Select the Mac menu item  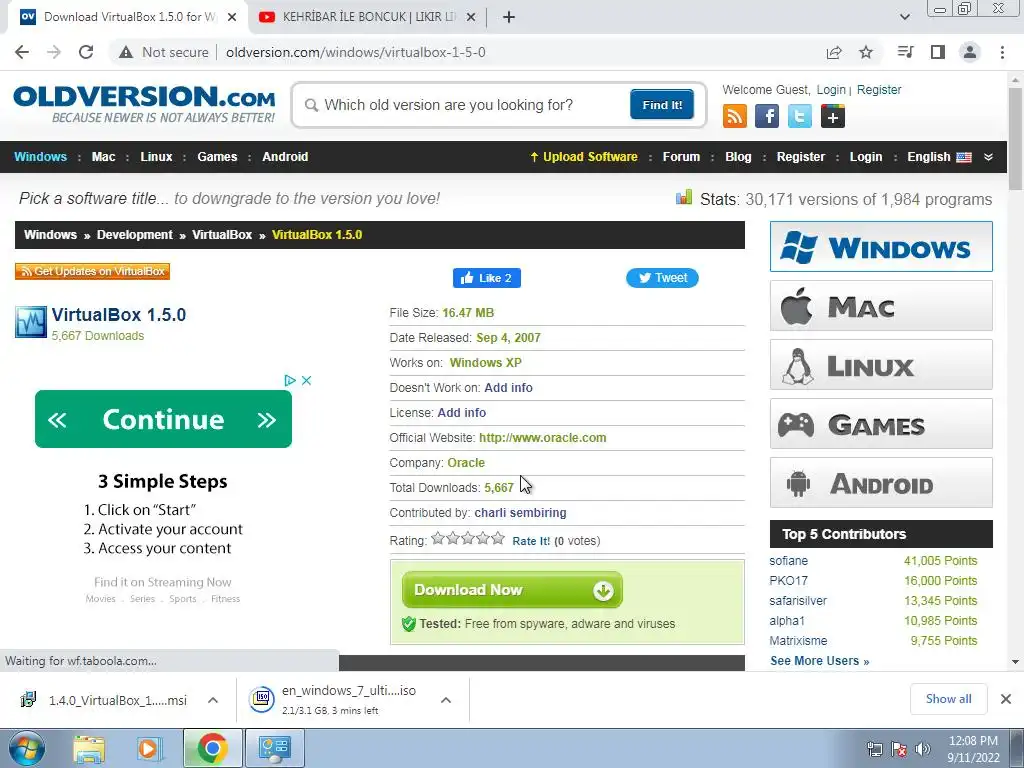pyautogui.click(x=103, y=157)
